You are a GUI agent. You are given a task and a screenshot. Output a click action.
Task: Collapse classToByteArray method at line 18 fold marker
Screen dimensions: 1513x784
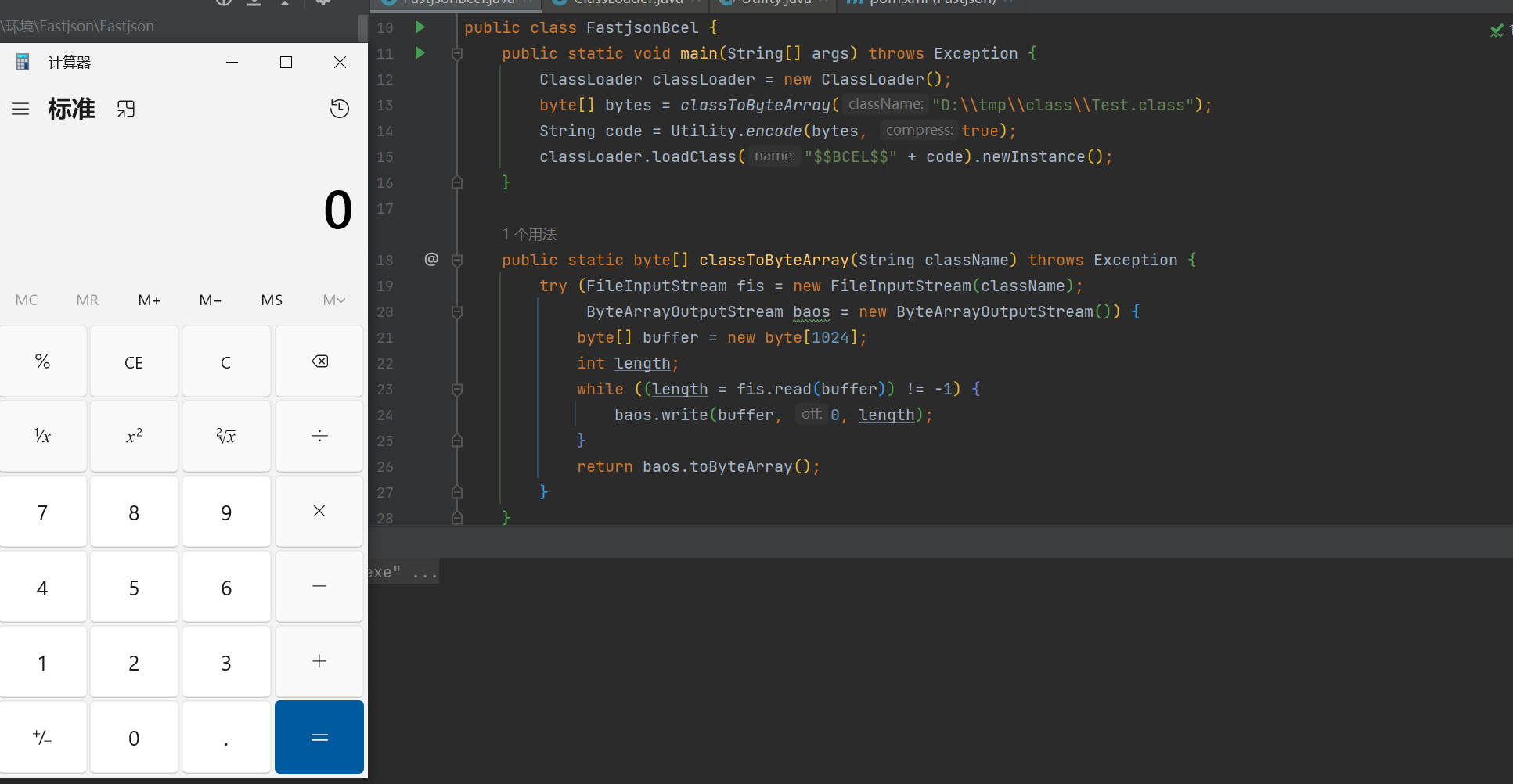(x=457, y=260)
